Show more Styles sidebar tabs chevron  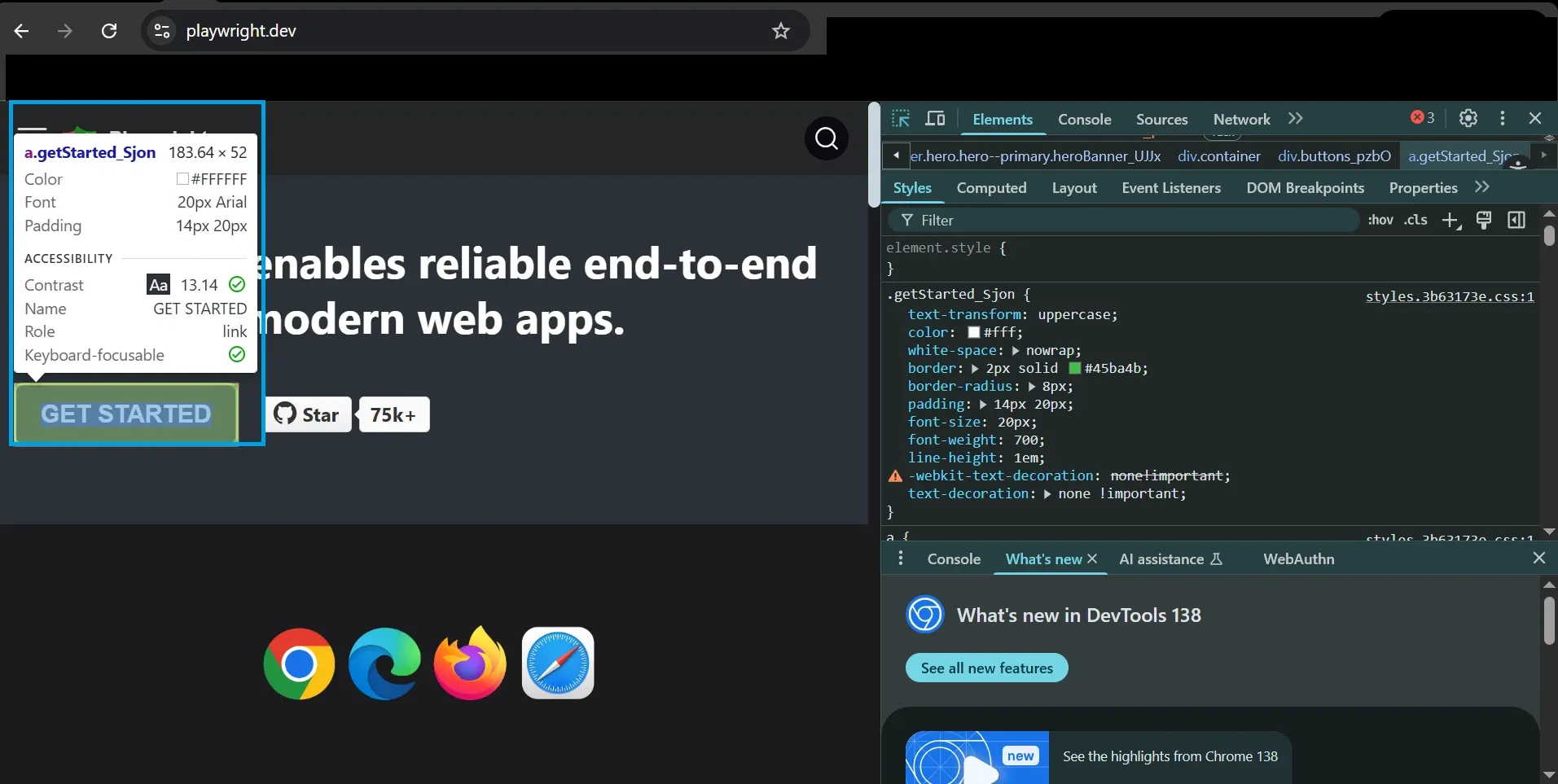pyautogui.click(x=1482, y=187)
